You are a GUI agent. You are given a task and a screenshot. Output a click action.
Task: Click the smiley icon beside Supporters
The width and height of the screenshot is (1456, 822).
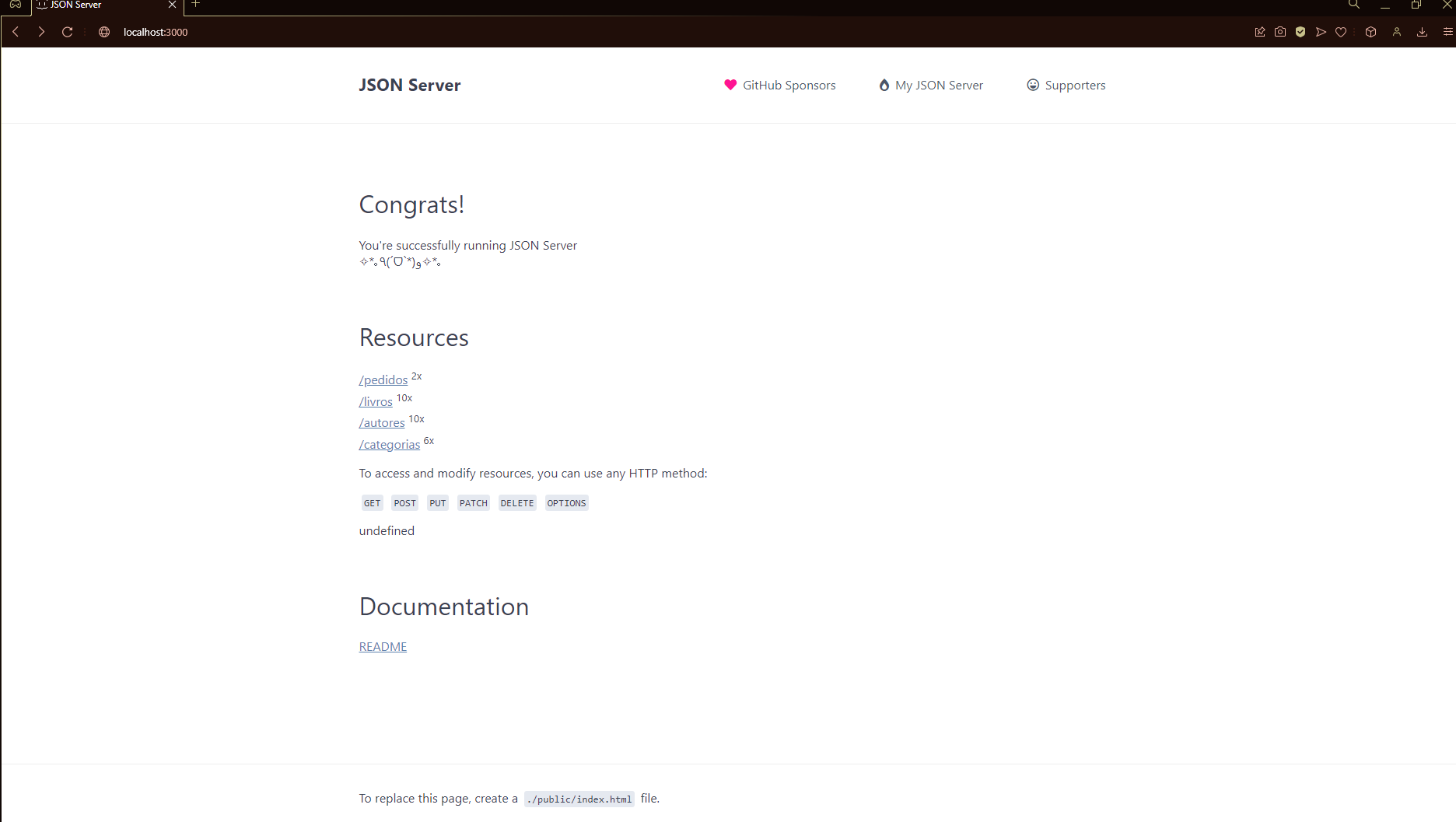1033,85
